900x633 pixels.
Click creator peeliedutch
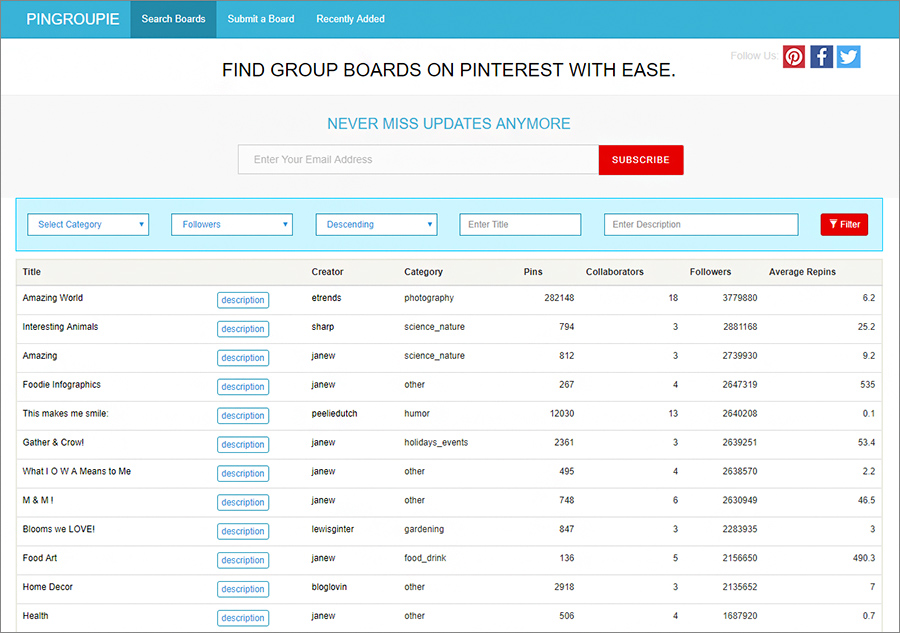point(334,413)
